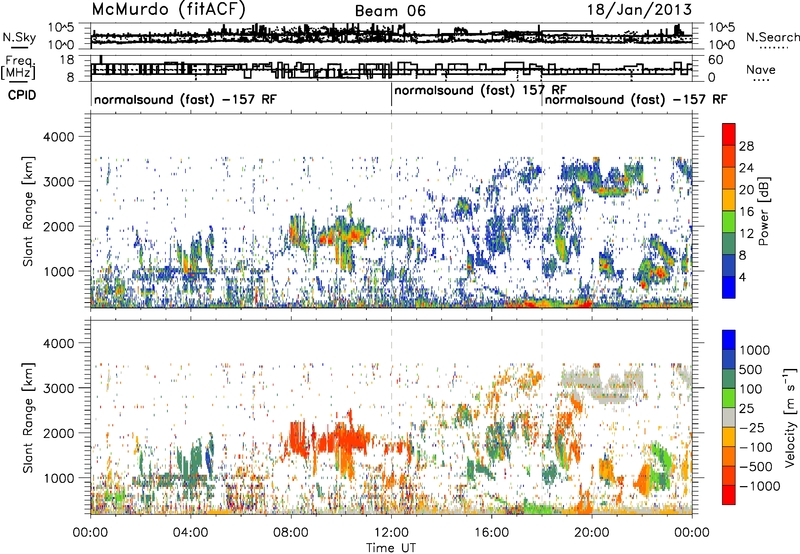
Task: Click the velocity scale value '-25'
Action: [x=753, y=427]
